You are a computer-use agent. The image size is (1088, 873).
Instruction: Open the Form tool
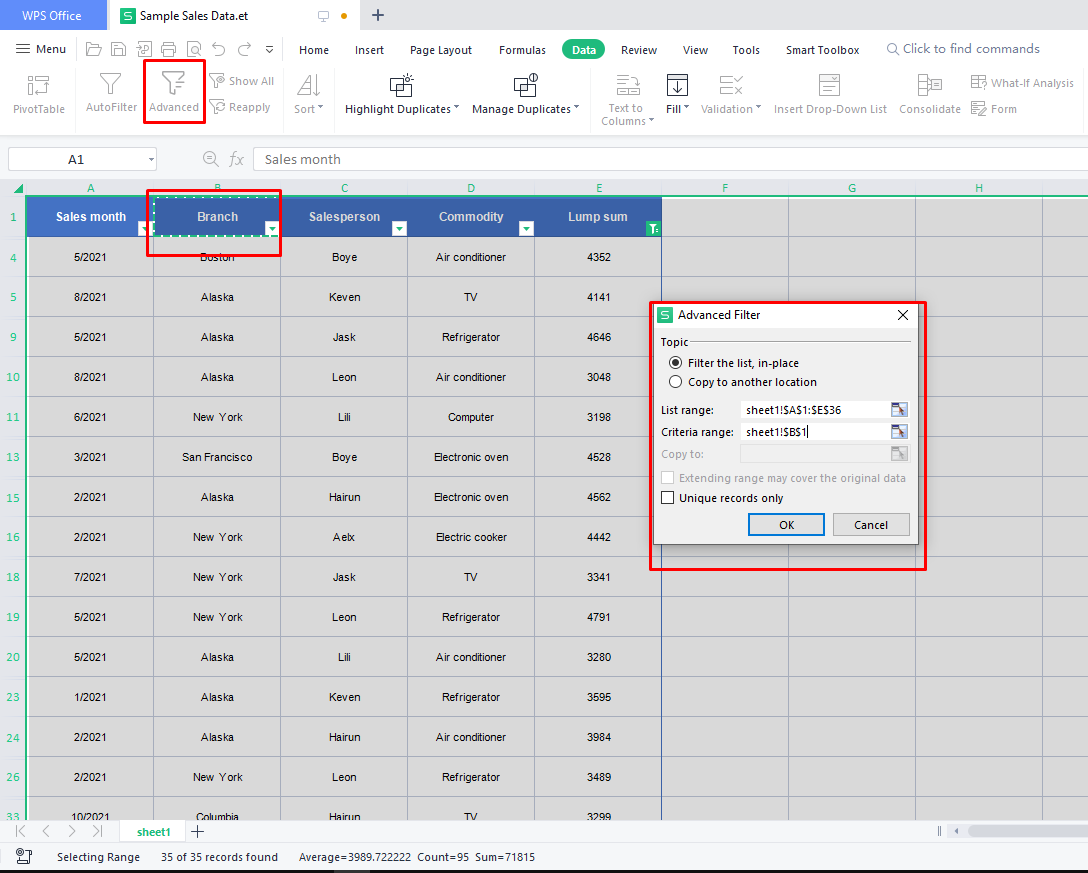click(x=994, y=109)
